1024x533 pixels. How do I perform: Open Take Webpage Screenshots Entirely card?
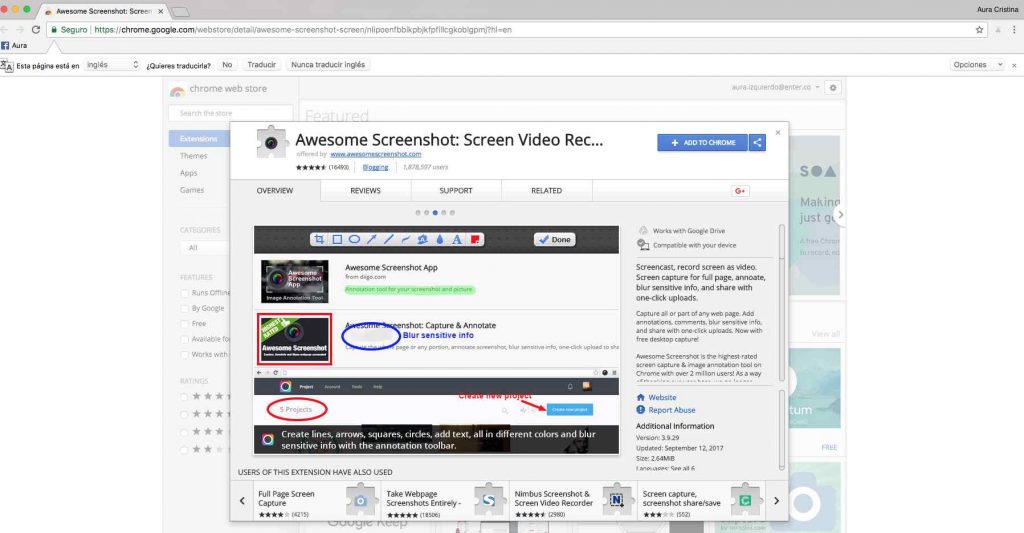445,502
